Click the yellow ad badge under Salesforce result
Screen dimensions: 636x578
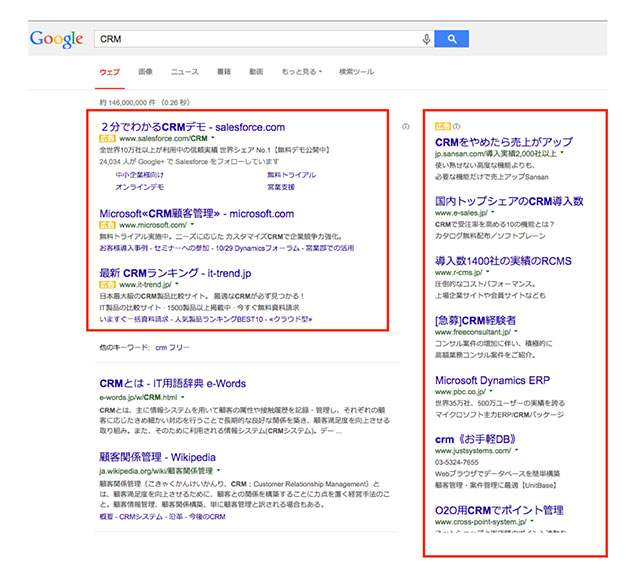pos(108,138)
